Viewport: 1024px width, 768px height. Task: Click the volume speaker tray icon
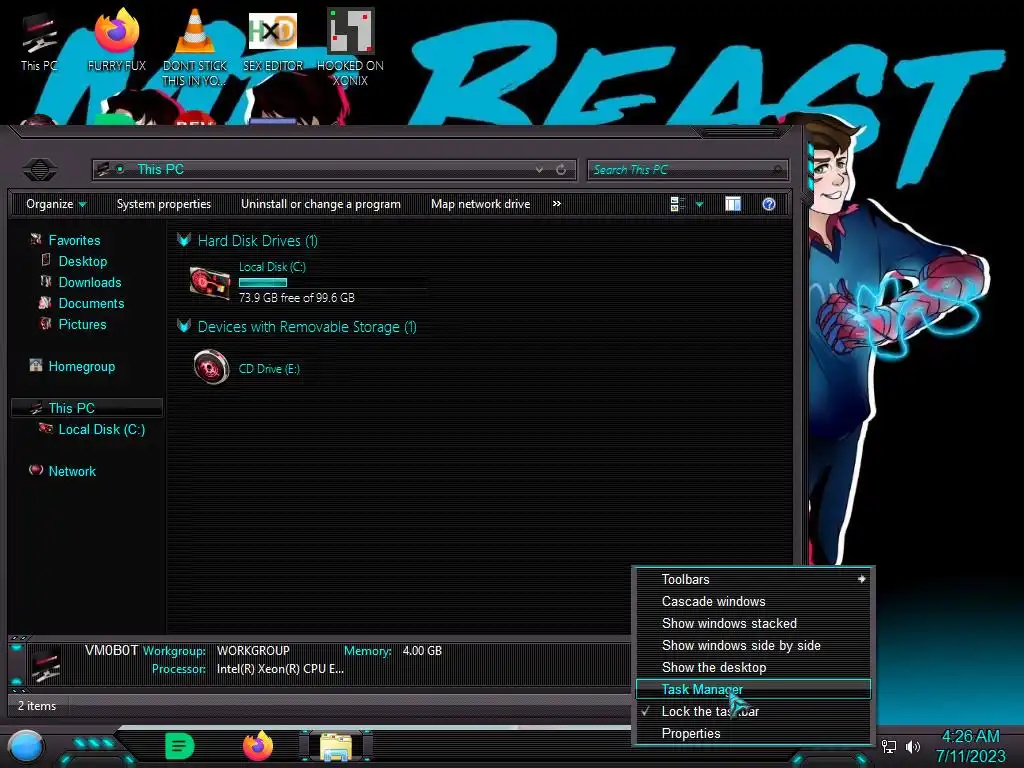(x=913, y=746)
